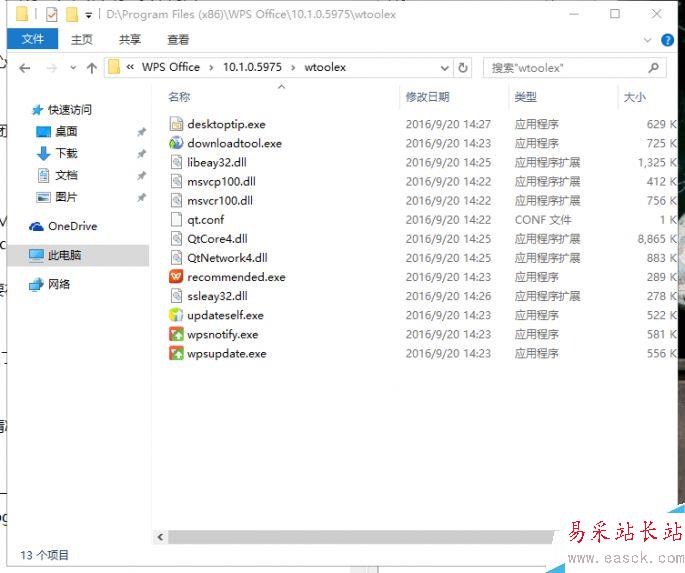Switch to the 共享 ribbon tab
Image resolution: width=685 pixels, height=573 pixels.
coord(130,40)
